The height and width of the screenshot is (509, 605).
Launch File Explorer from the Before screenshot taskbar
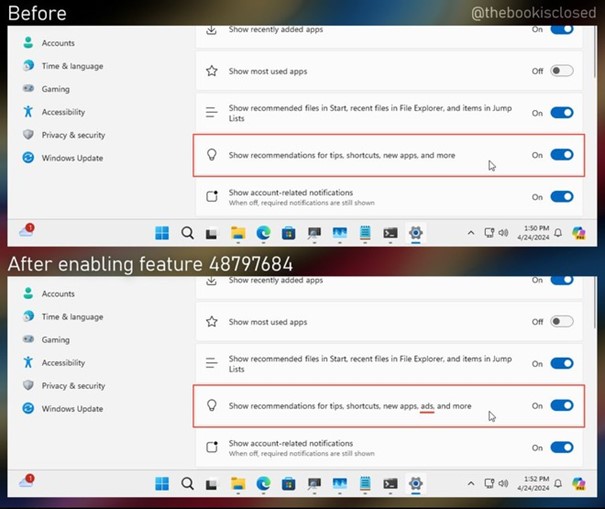click(238, 233)
